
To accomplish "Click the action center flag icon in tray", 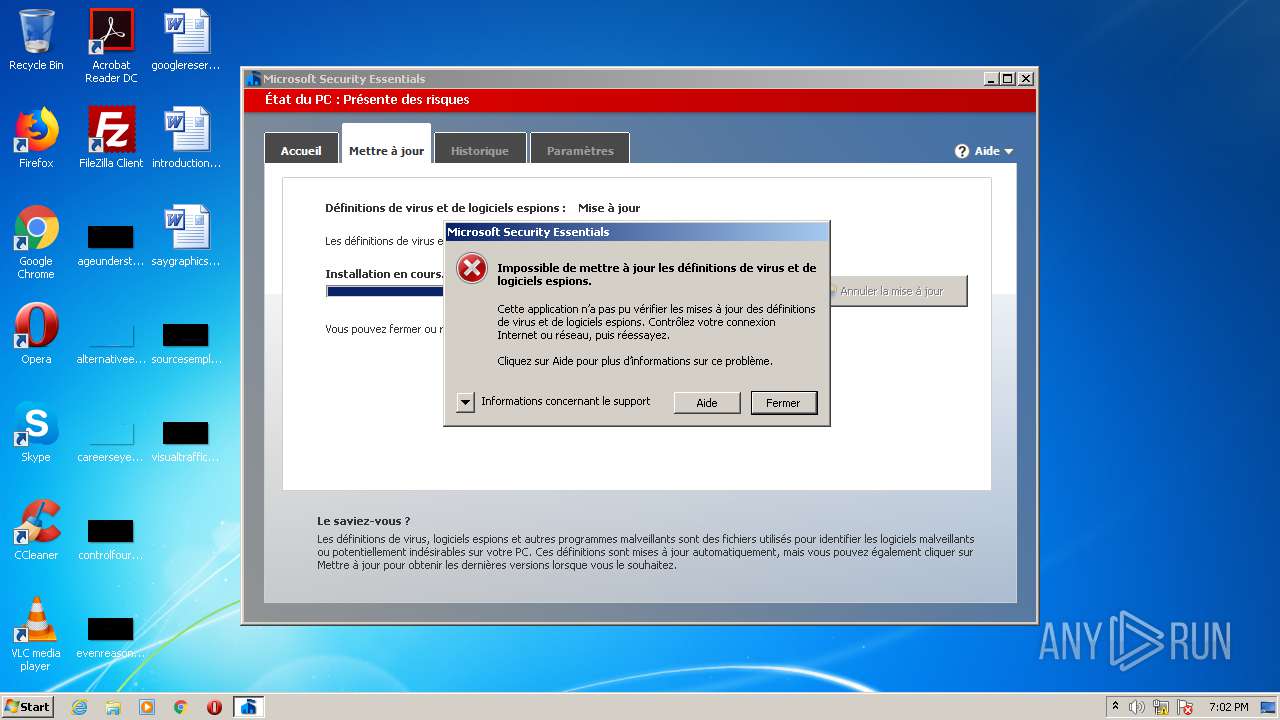I will click(1185, 707).
